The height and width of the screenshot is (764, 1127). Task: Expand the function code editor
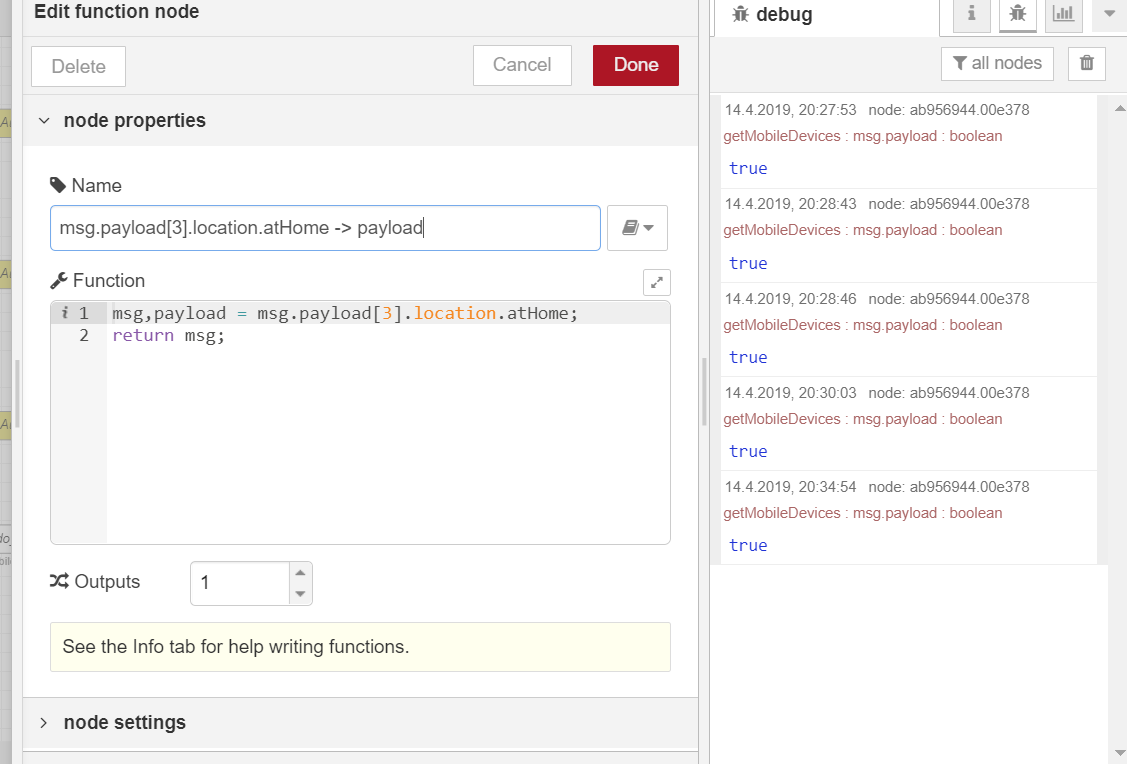(x=656, y=282)
